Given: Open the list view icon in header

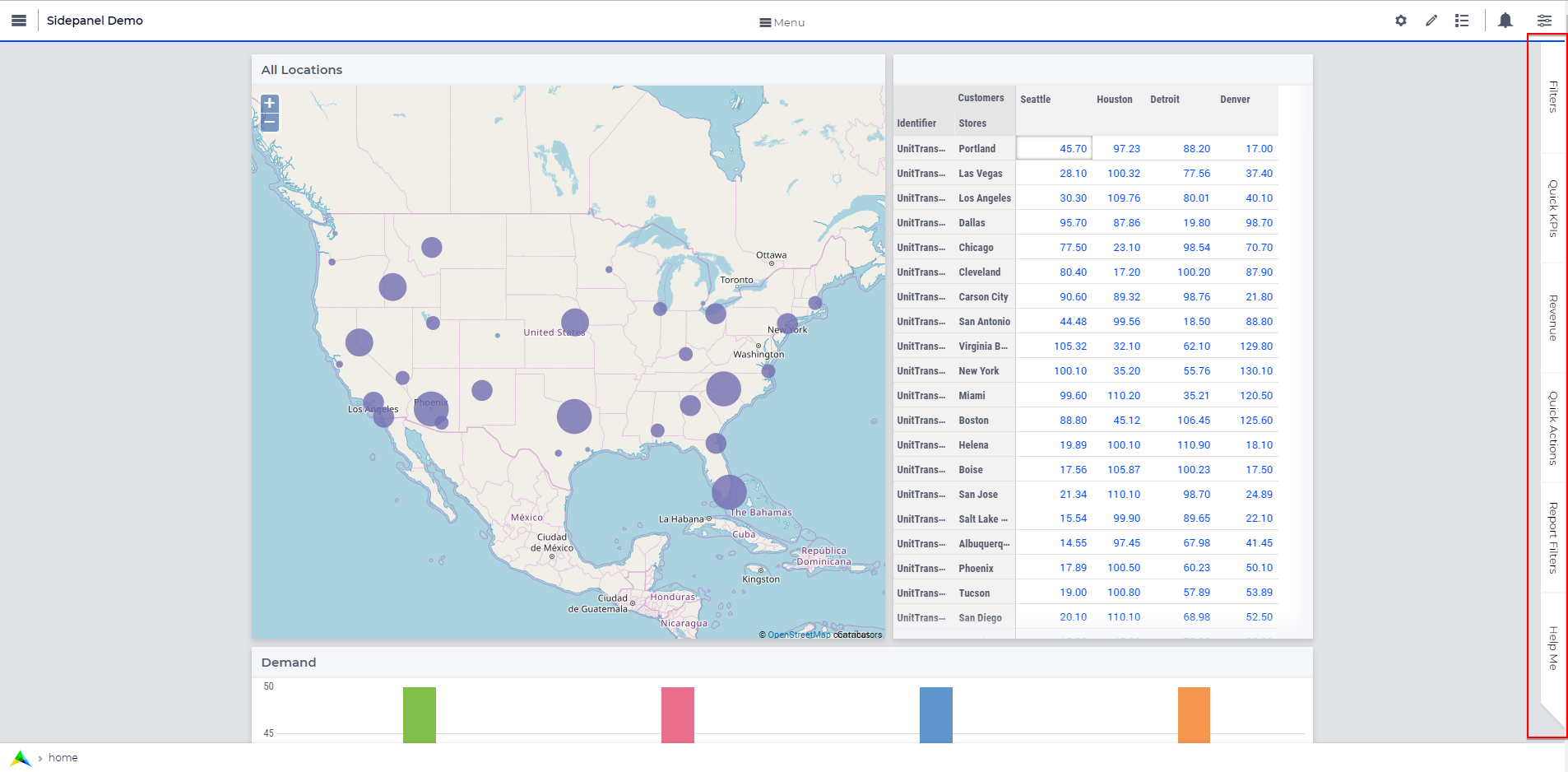Looking at the screenshot, I should point(1462,21).
